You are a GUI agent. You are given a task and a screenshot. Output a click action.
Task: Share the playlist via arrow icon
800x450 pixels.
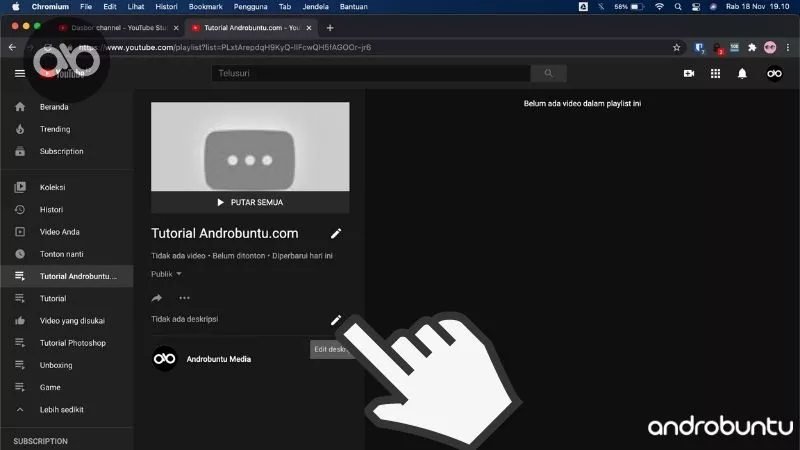click(157, 298)
